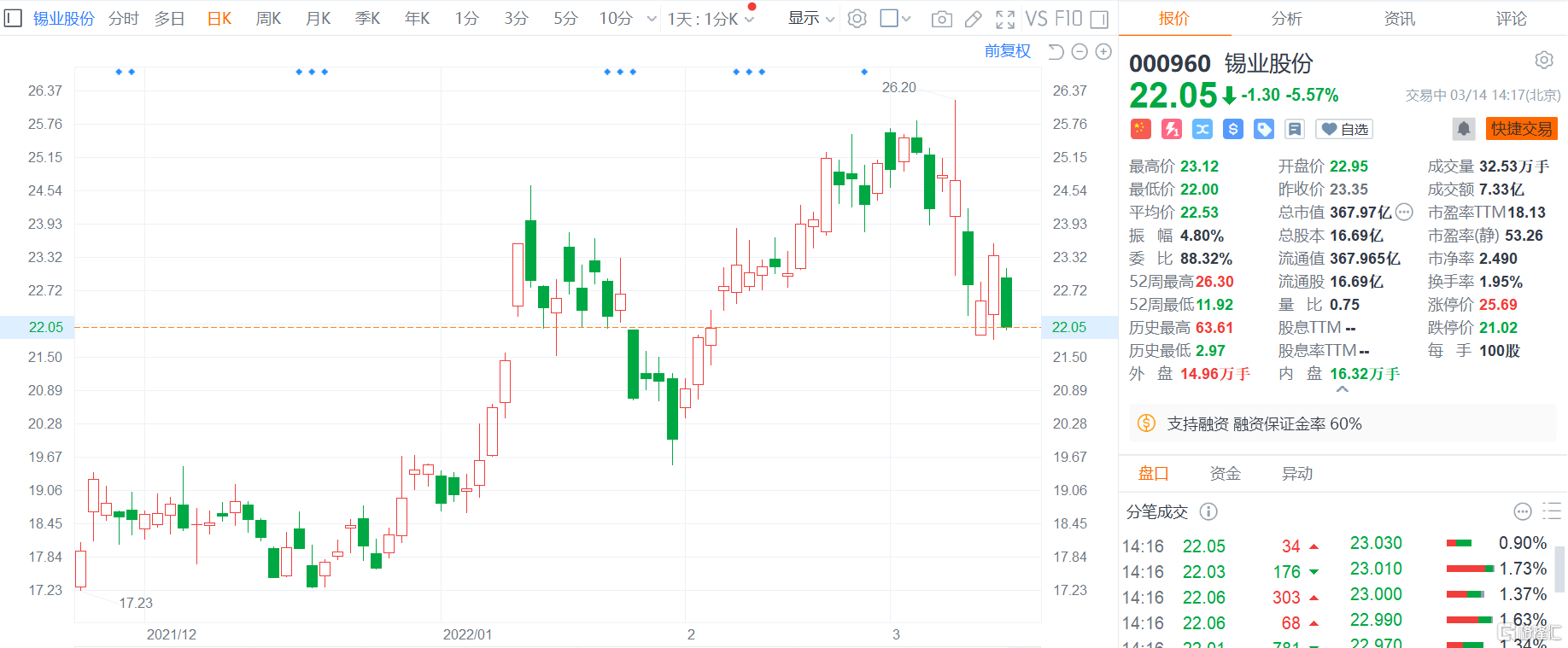The image size is (1568, 648).
Task: Open the 评论 comments tab
Action: 1511,19
